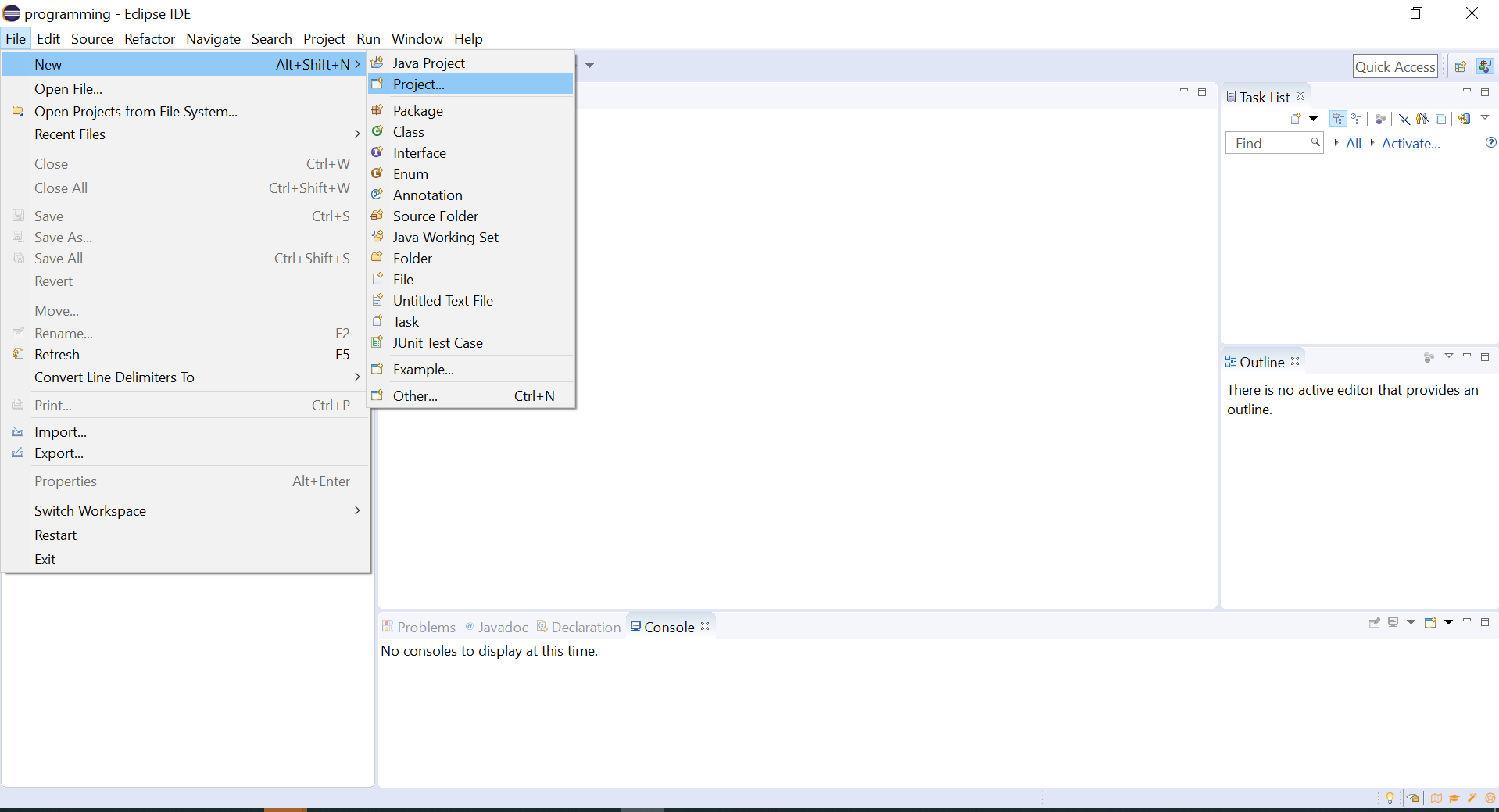Click Refresh in File menu
The height and width of the screenshot is (812, 1499).
click(185, 354)
